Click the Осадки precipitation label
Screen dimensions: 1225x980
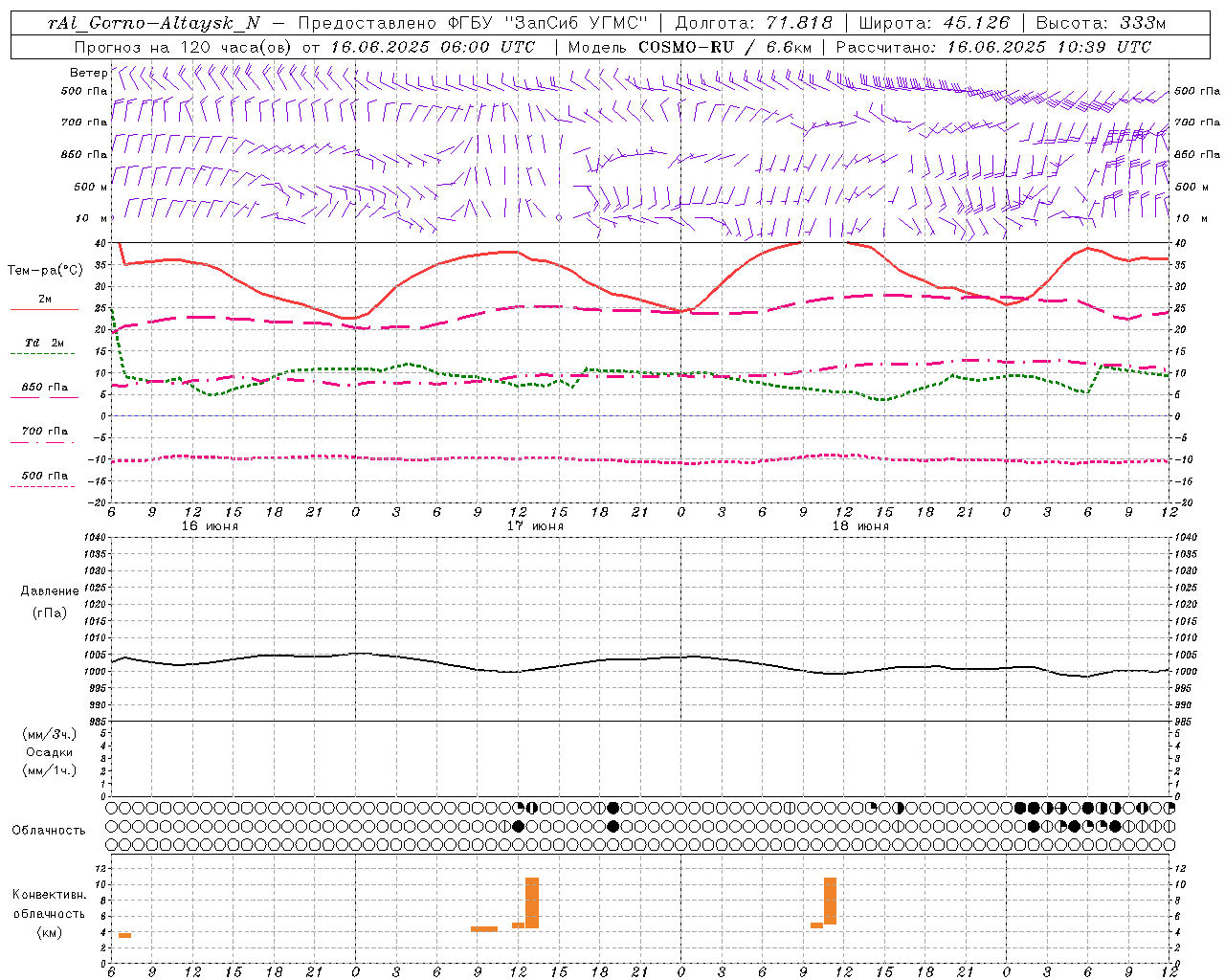coord(50,752)
